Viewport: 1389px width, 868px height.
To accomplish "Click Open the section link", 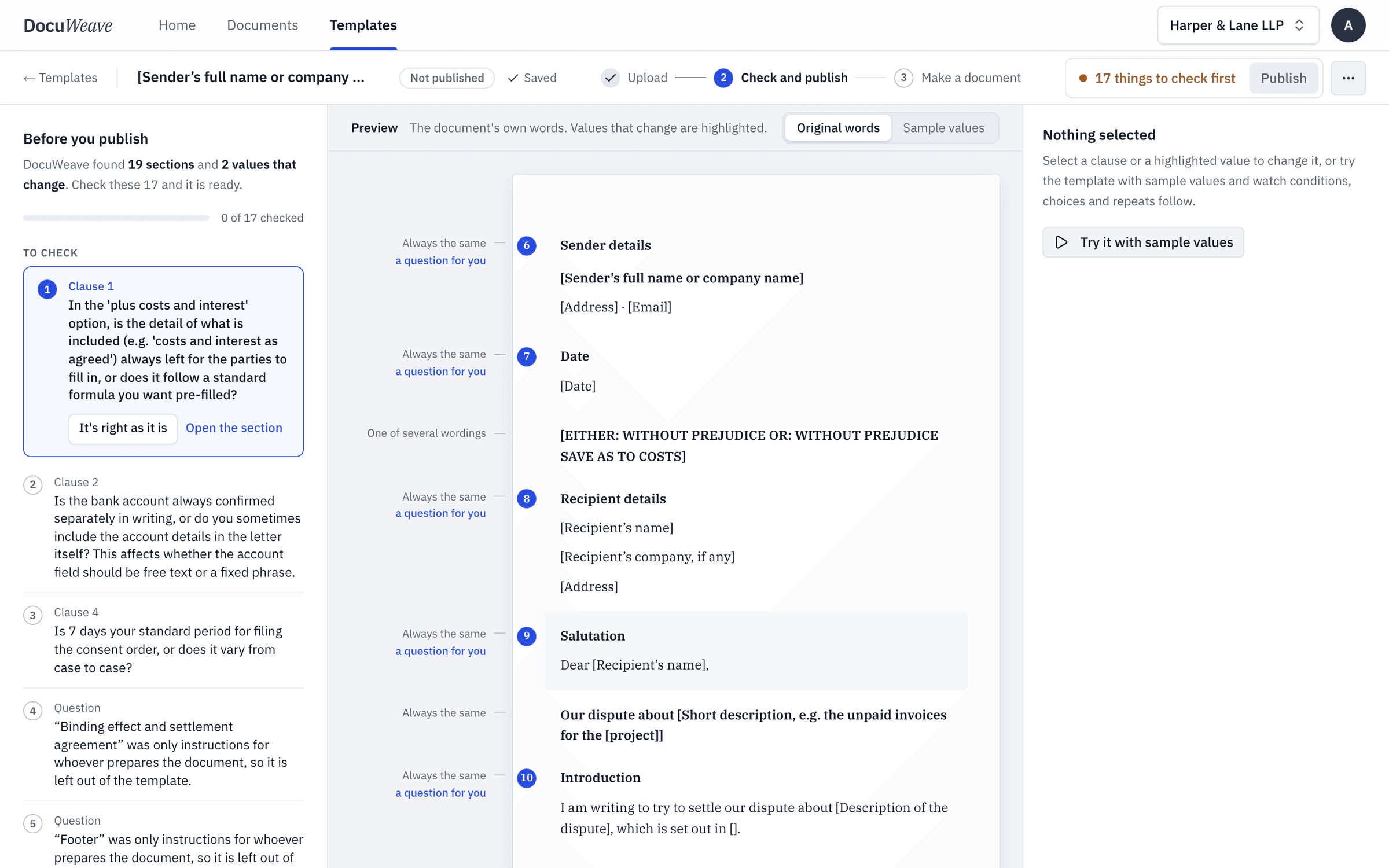I will [x=234, y=428].
